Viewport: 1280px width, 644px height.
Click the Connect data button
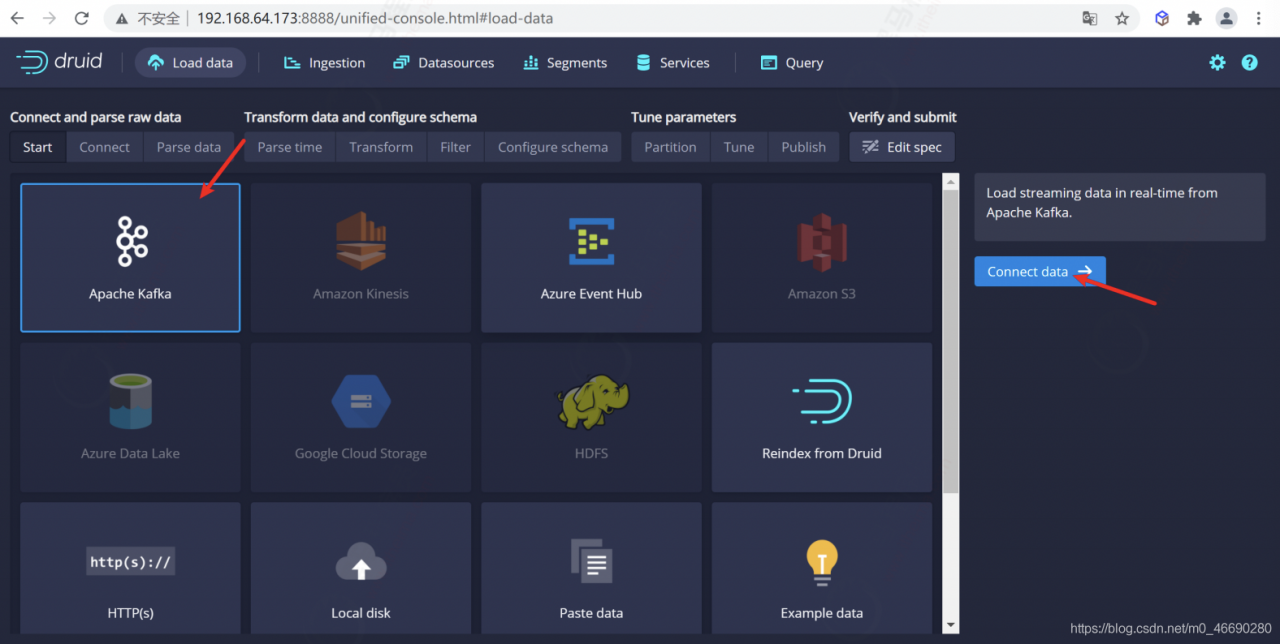[1040, 271]
